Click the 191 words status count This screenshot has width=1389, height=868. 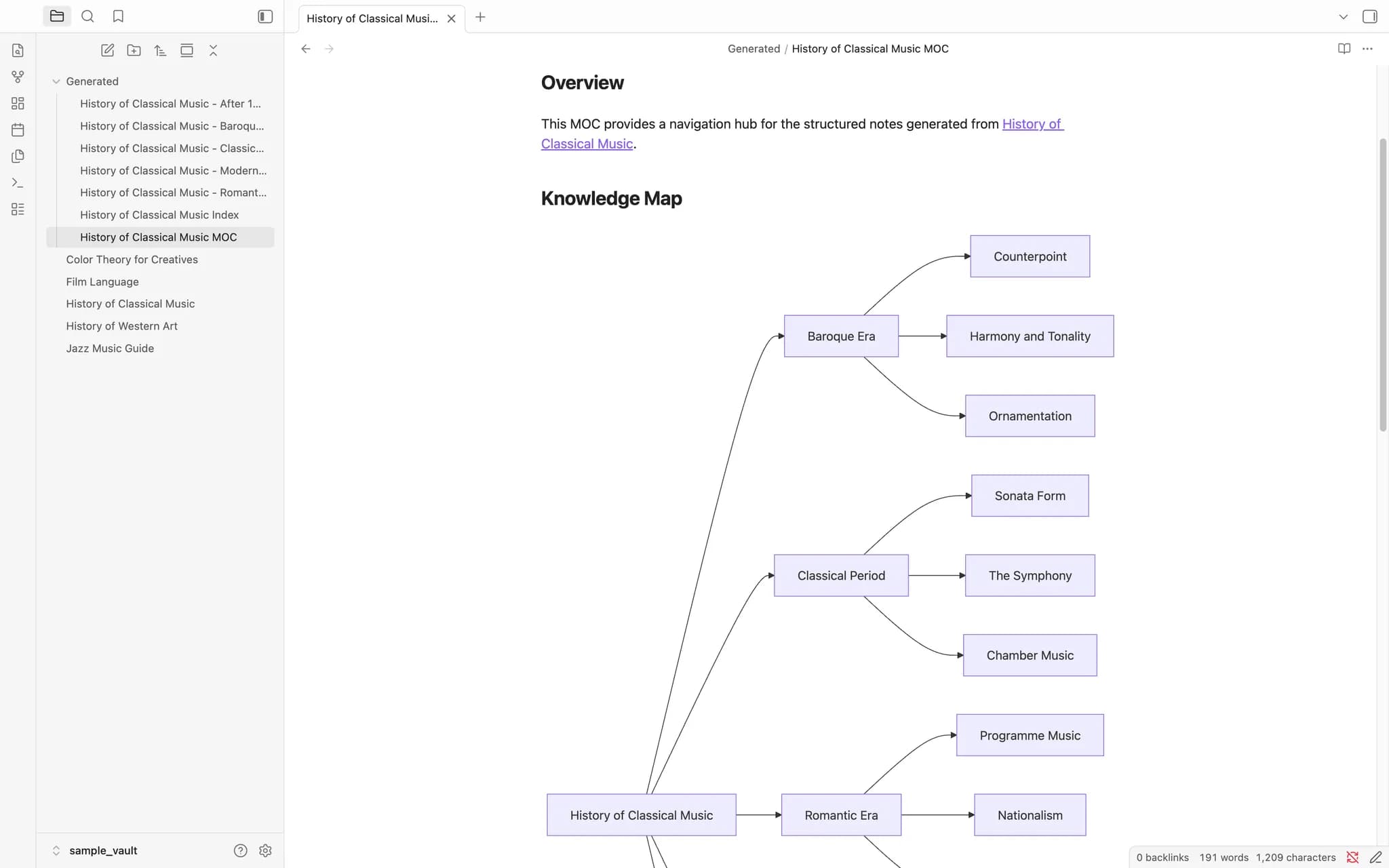pyautogui.click(x=1224, y=857)
